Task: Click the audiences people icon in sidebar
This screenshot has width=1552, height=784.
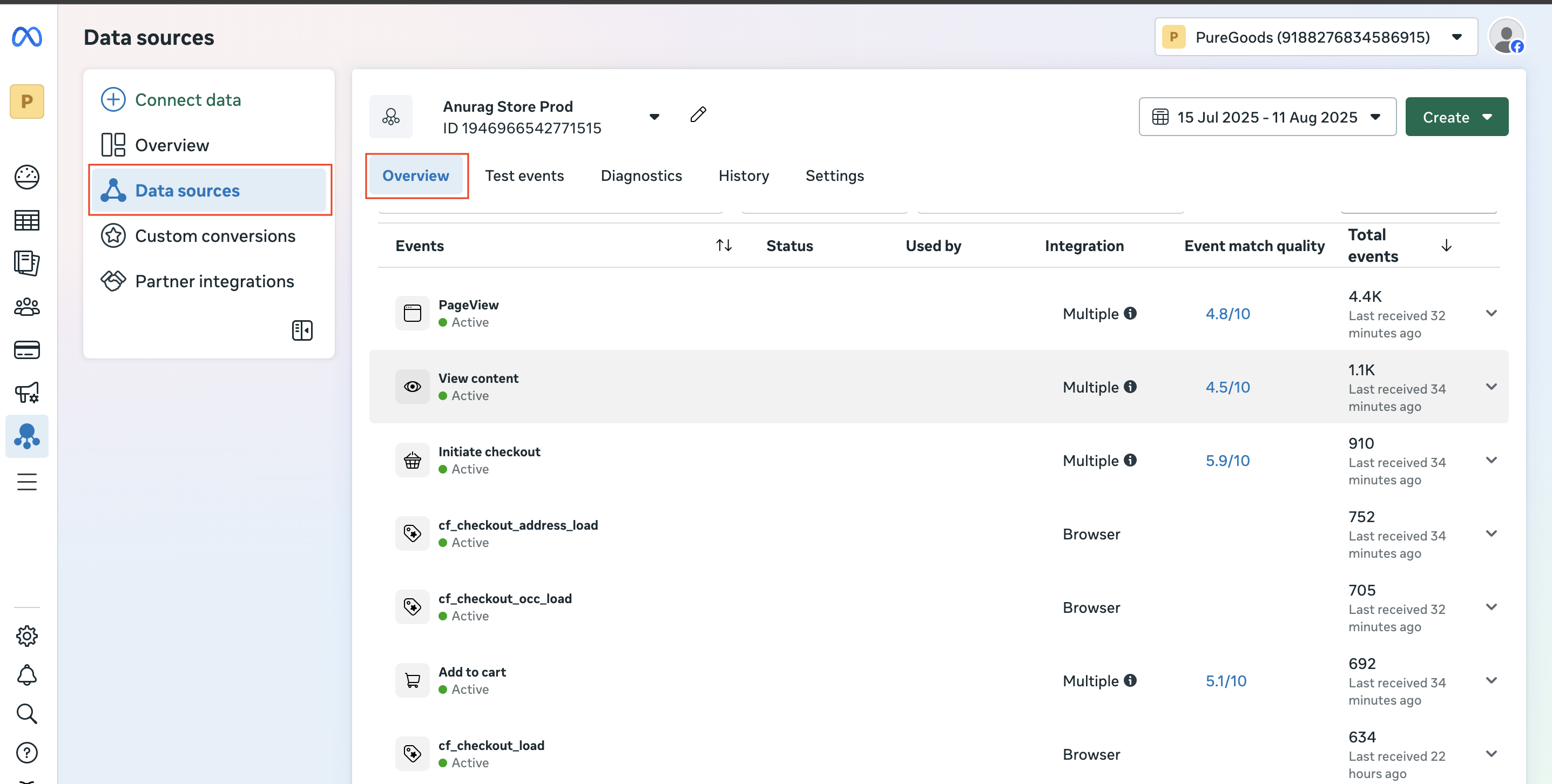Action: coord(26,307)
